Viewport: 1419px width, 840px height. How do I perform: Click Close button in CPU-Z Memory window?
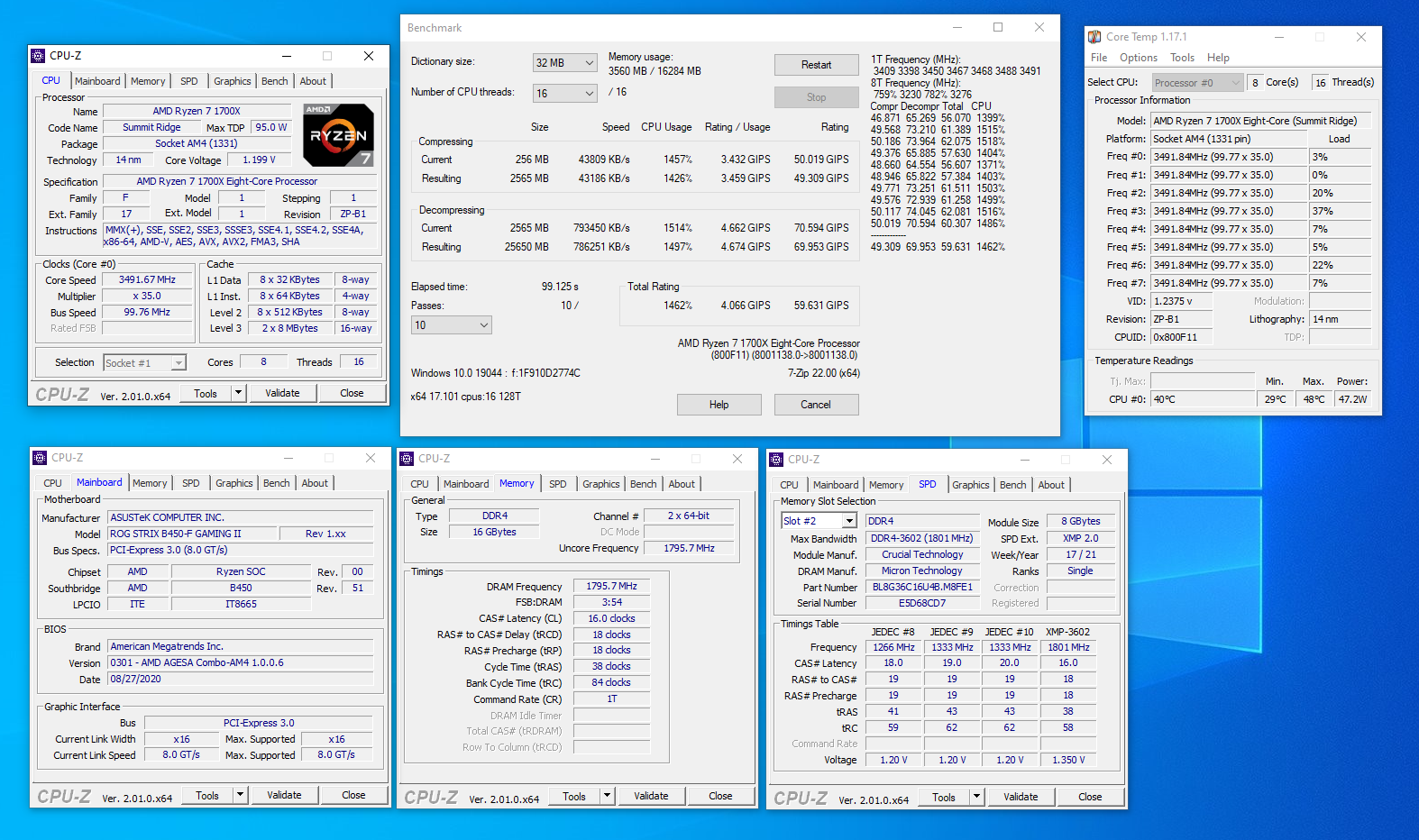tap(721, 796)
